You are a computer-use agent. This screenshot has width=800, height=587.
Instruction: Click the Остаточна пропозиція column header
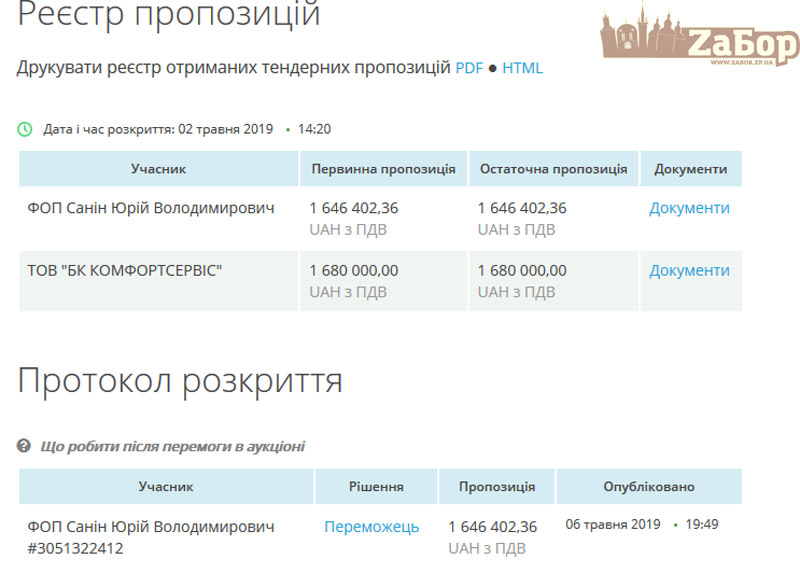tap(553, 169)
